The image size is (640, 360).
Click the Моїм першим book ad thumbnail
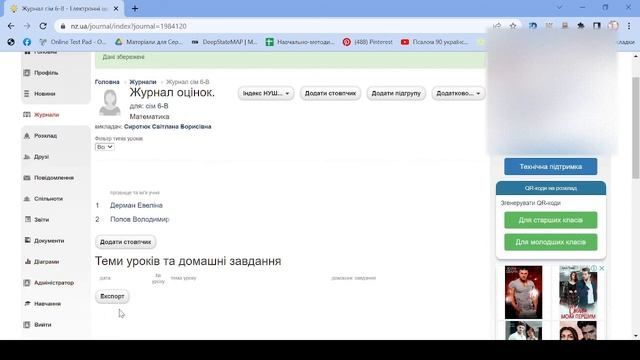tap(578, 292)
